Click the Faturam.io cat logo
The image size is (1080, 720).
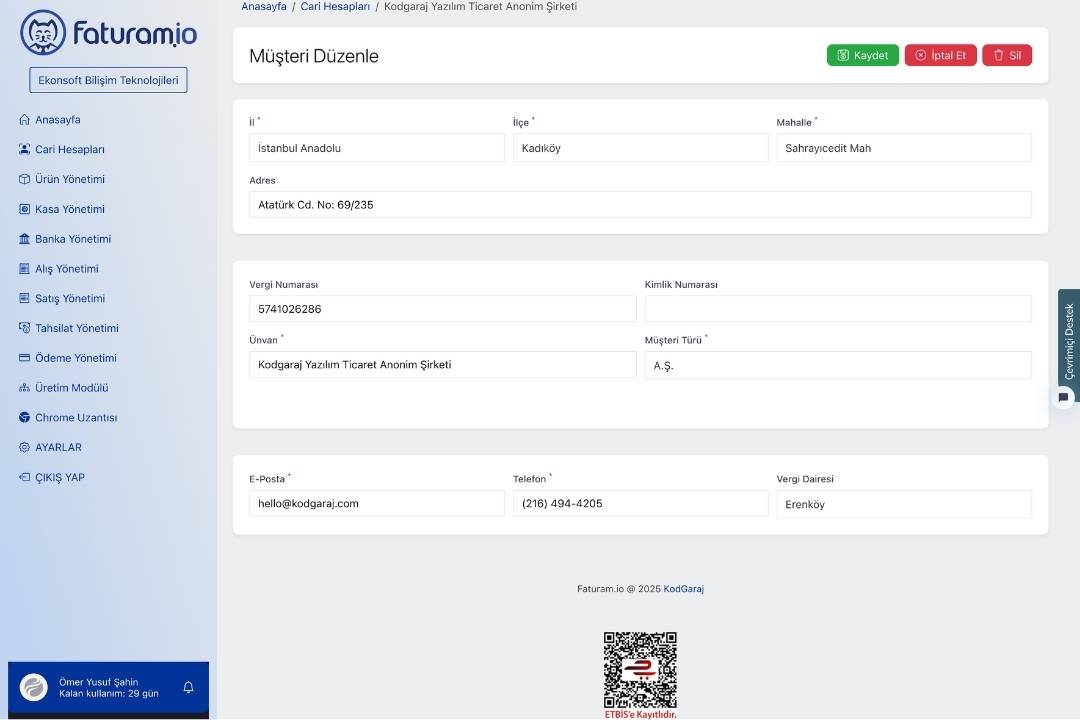[x=43, y=32]
